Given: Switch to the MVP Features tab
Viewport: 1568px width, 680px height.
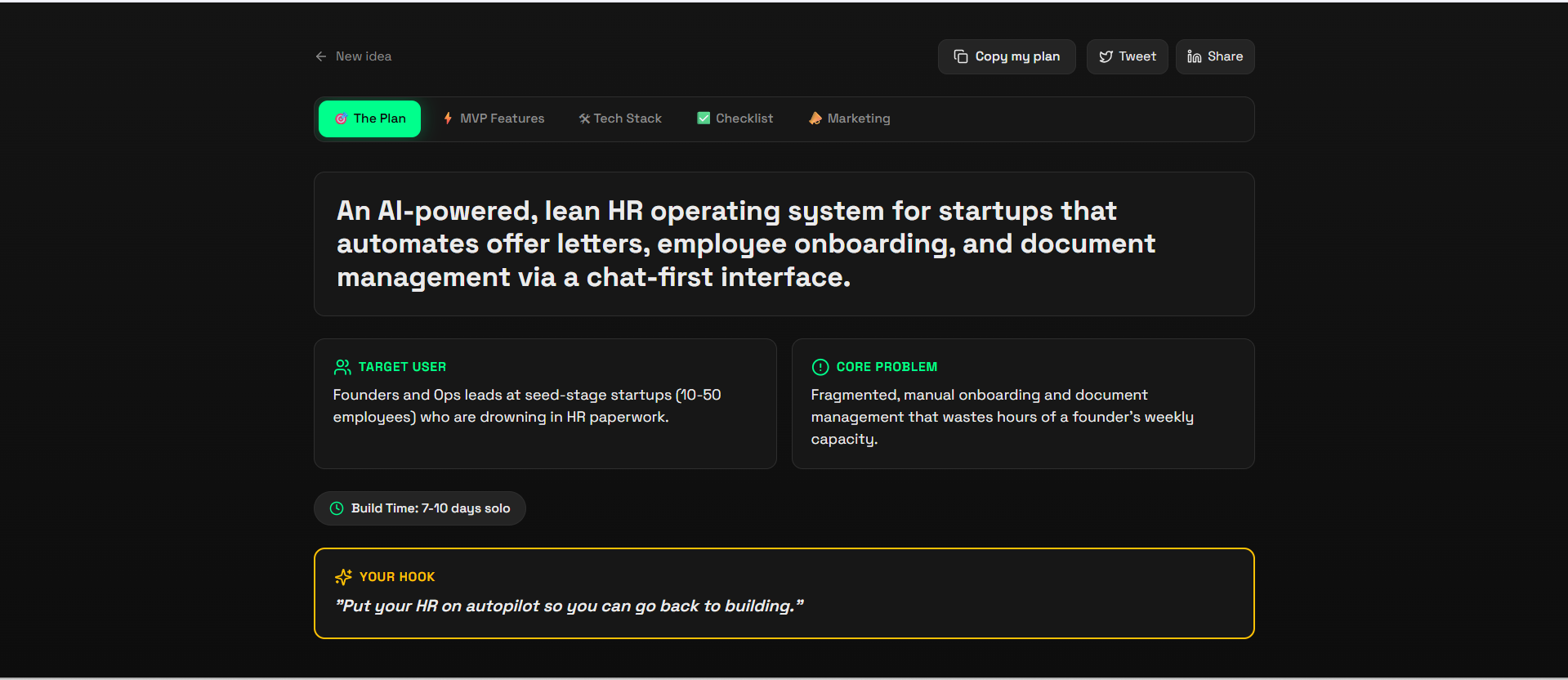Looking at the screenshot, I should [494, 119].
